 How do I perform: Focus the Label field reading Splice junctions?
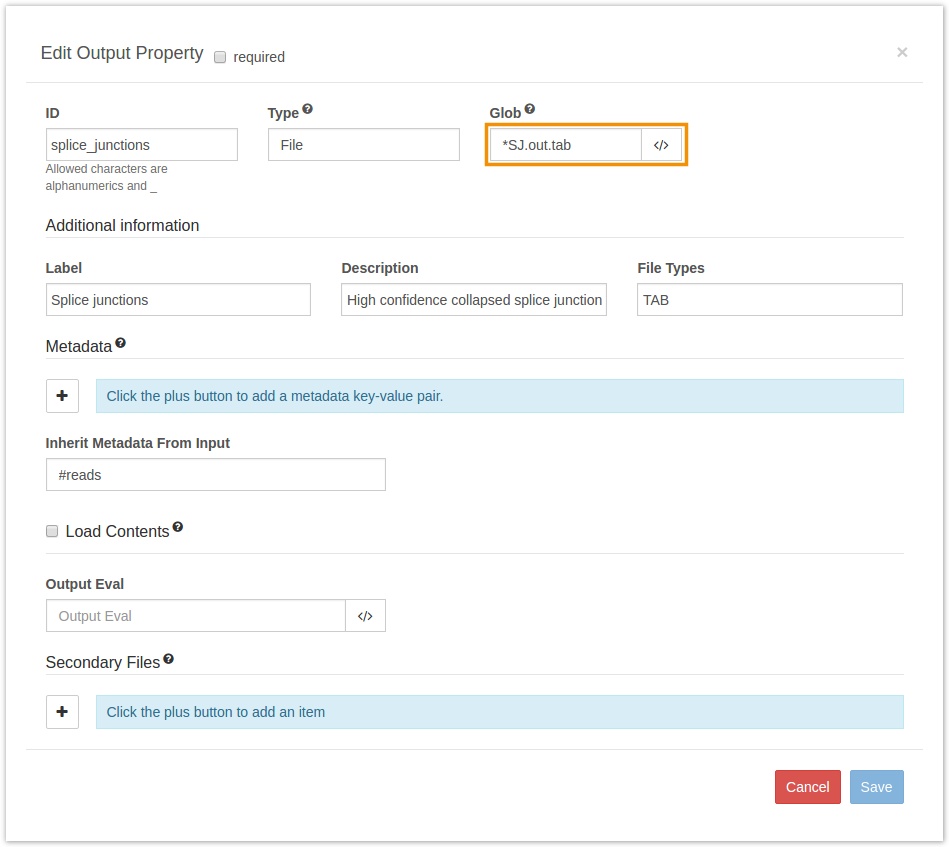pyautogui.click(x=178, y=300)
